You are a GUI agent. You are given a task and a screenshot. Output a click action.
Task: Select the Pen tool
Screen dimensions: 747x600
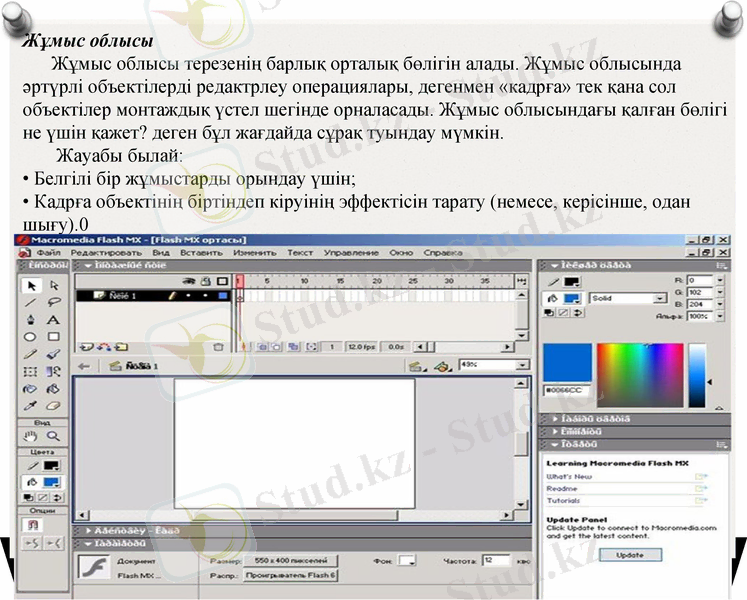coord(30,320)
